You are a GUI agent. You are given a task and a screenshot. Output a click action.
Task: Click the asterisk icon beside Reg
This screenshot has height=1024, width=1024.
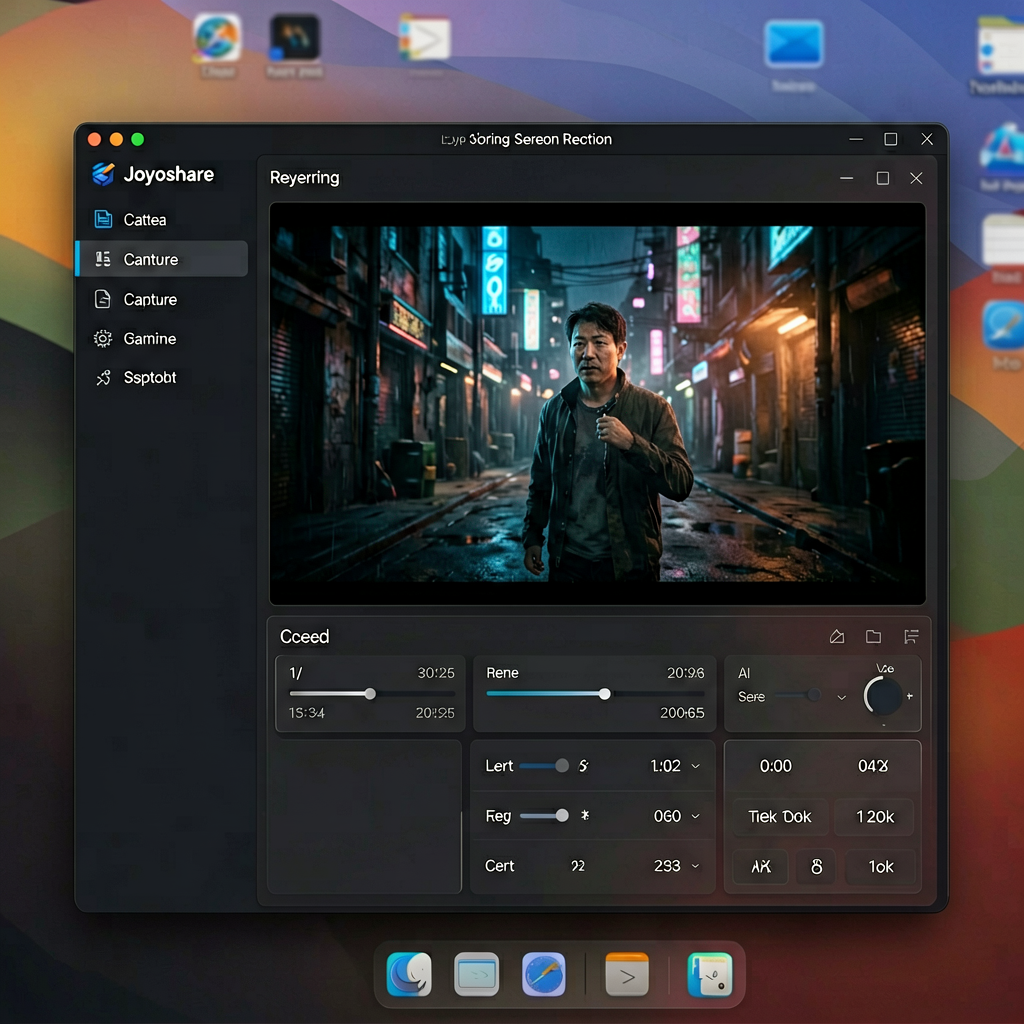[585, 815]
